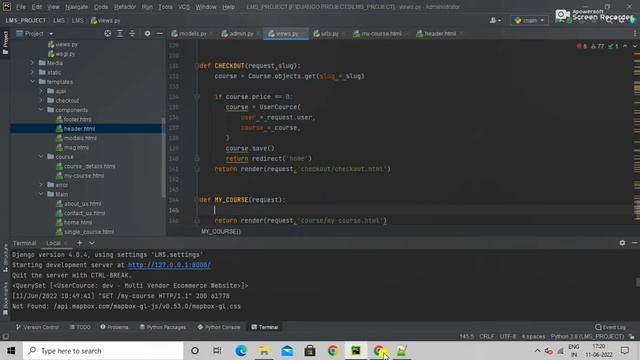The width and height of the screenshot is (640, 360).
Task: Collapse the Main folder
Action: tap(41, 194)
